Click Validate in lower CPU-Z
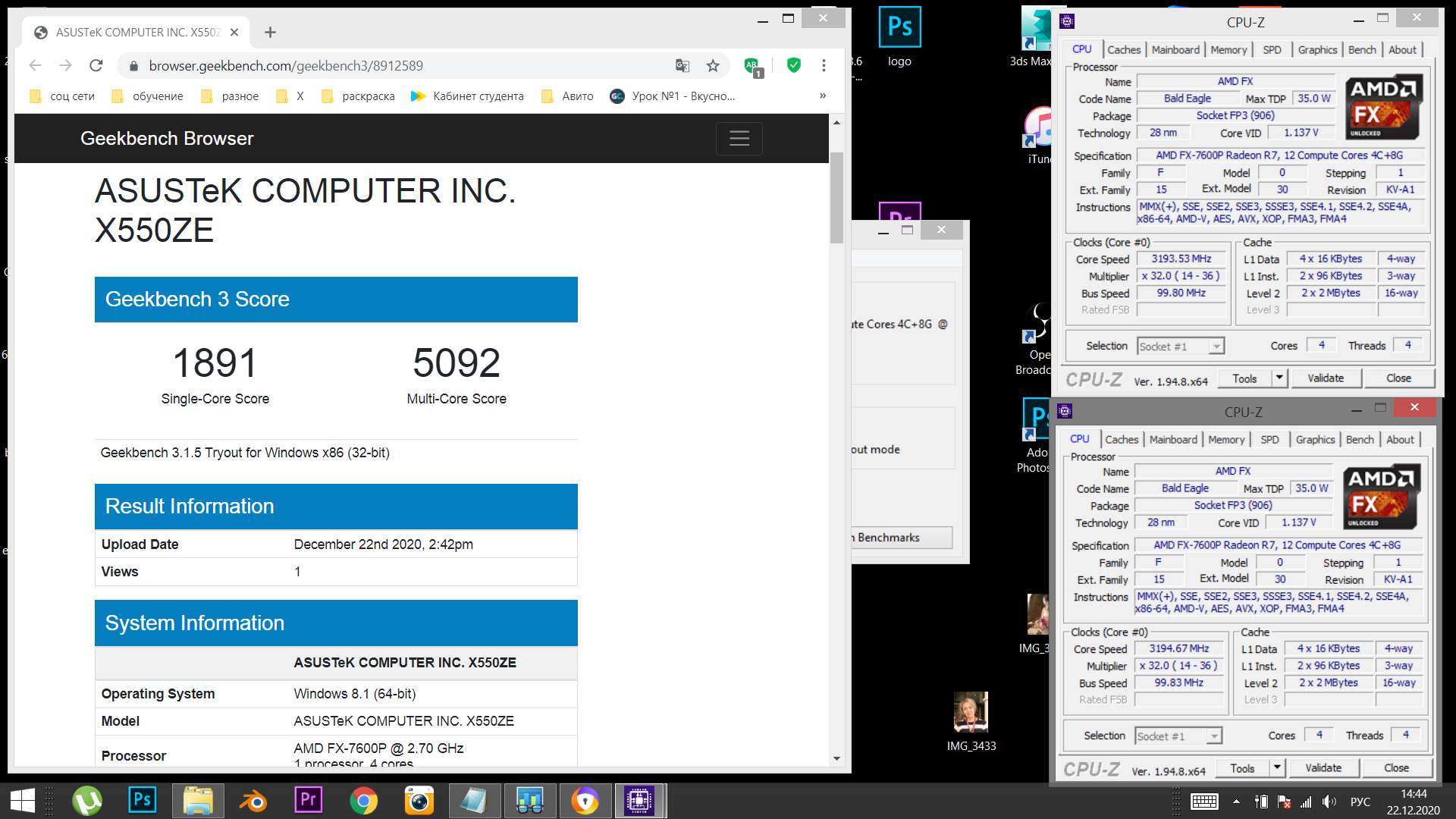 pyautogui.click(x=1323, y=768)
